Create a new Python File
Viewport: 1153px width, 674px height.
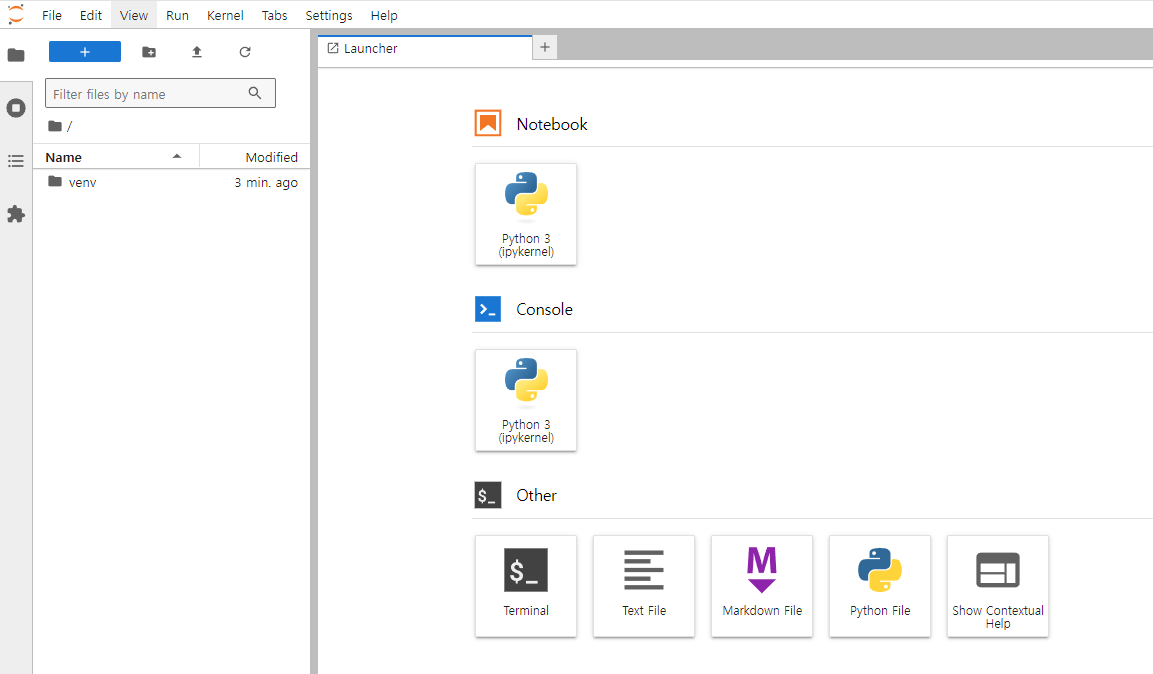880,586
